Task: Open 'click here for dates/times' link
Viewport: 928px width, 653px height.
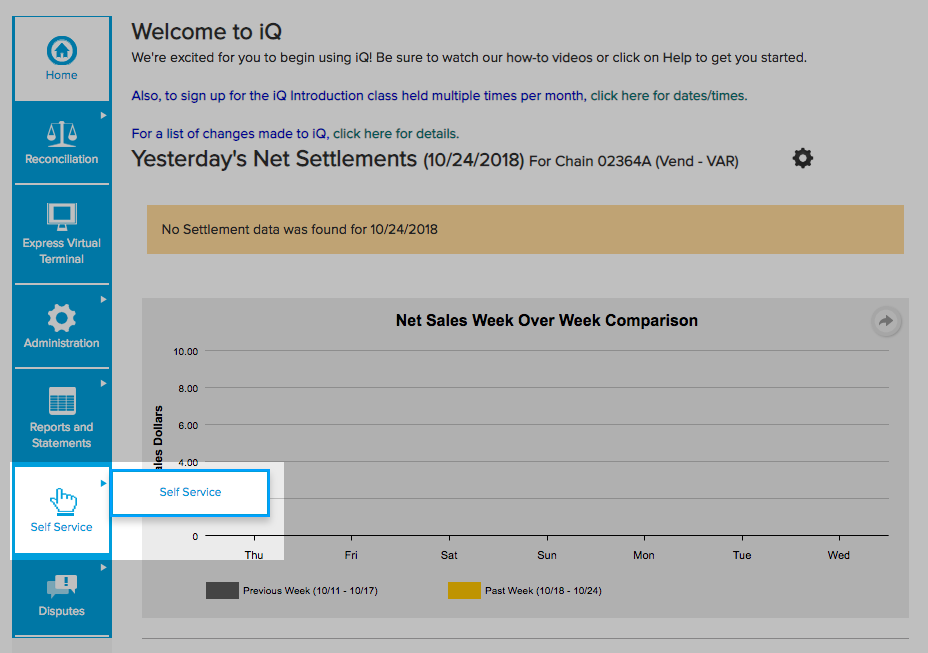Action: click(669, 96)
